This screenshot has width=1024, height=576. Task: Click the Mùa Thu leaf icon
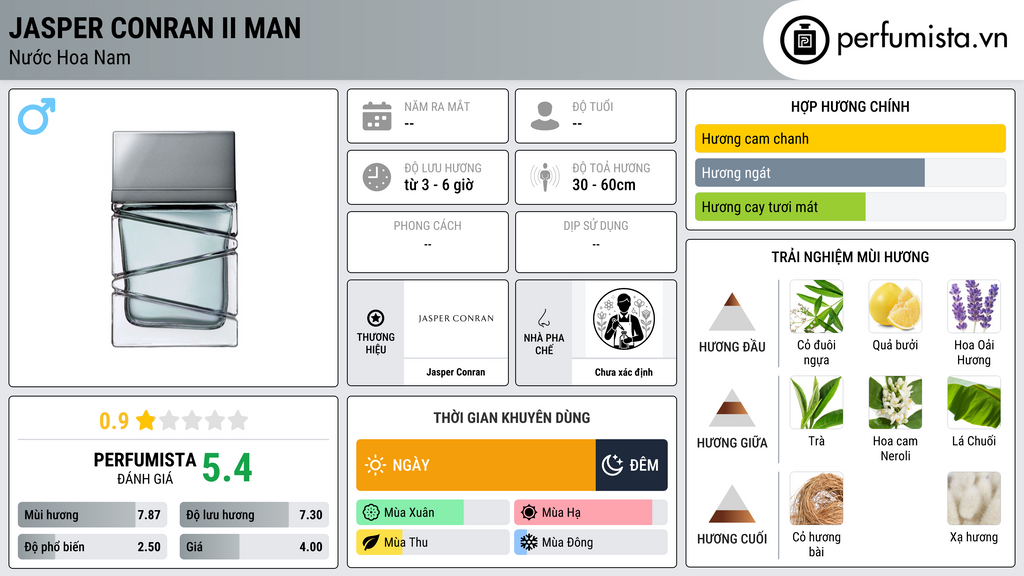[x=371, y=542]
